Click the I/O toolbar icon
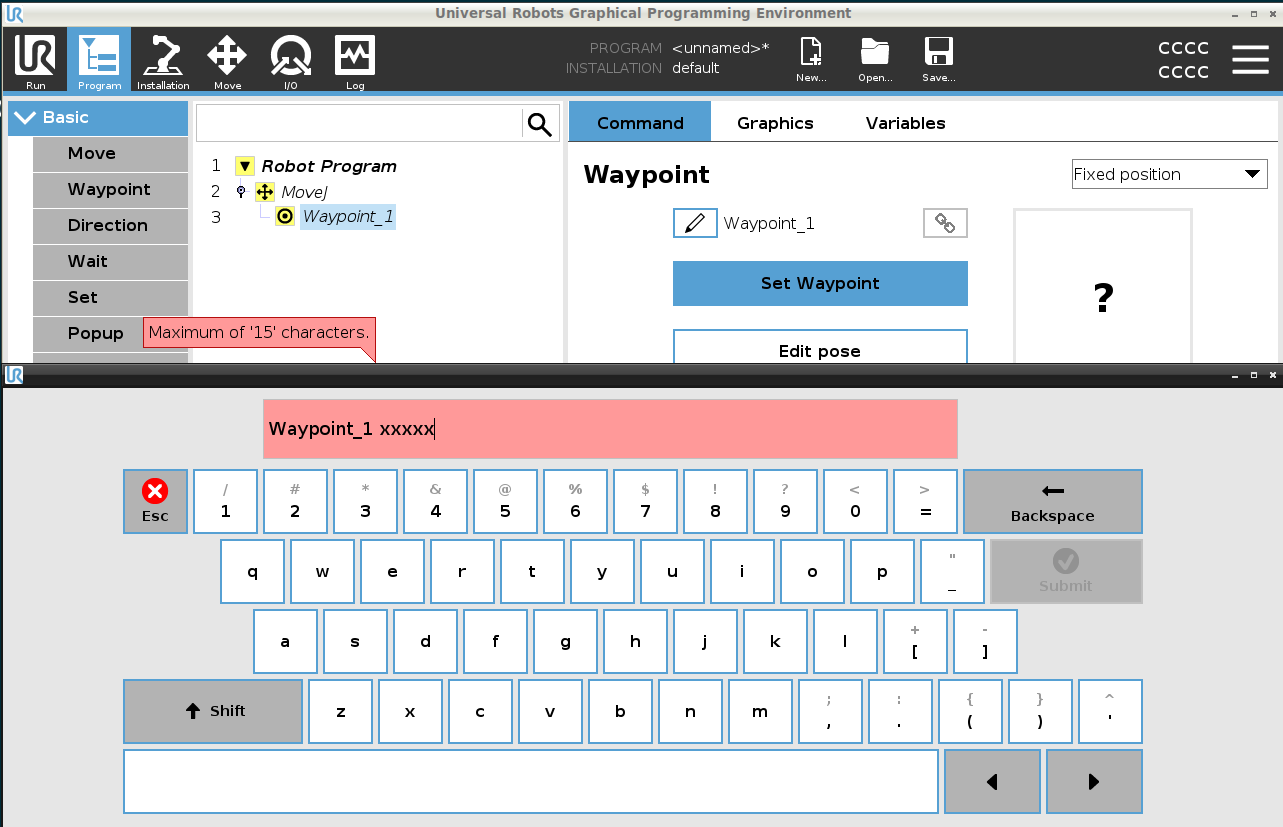1283x827 pixels. pyautogui.click(x=291, y=59)
